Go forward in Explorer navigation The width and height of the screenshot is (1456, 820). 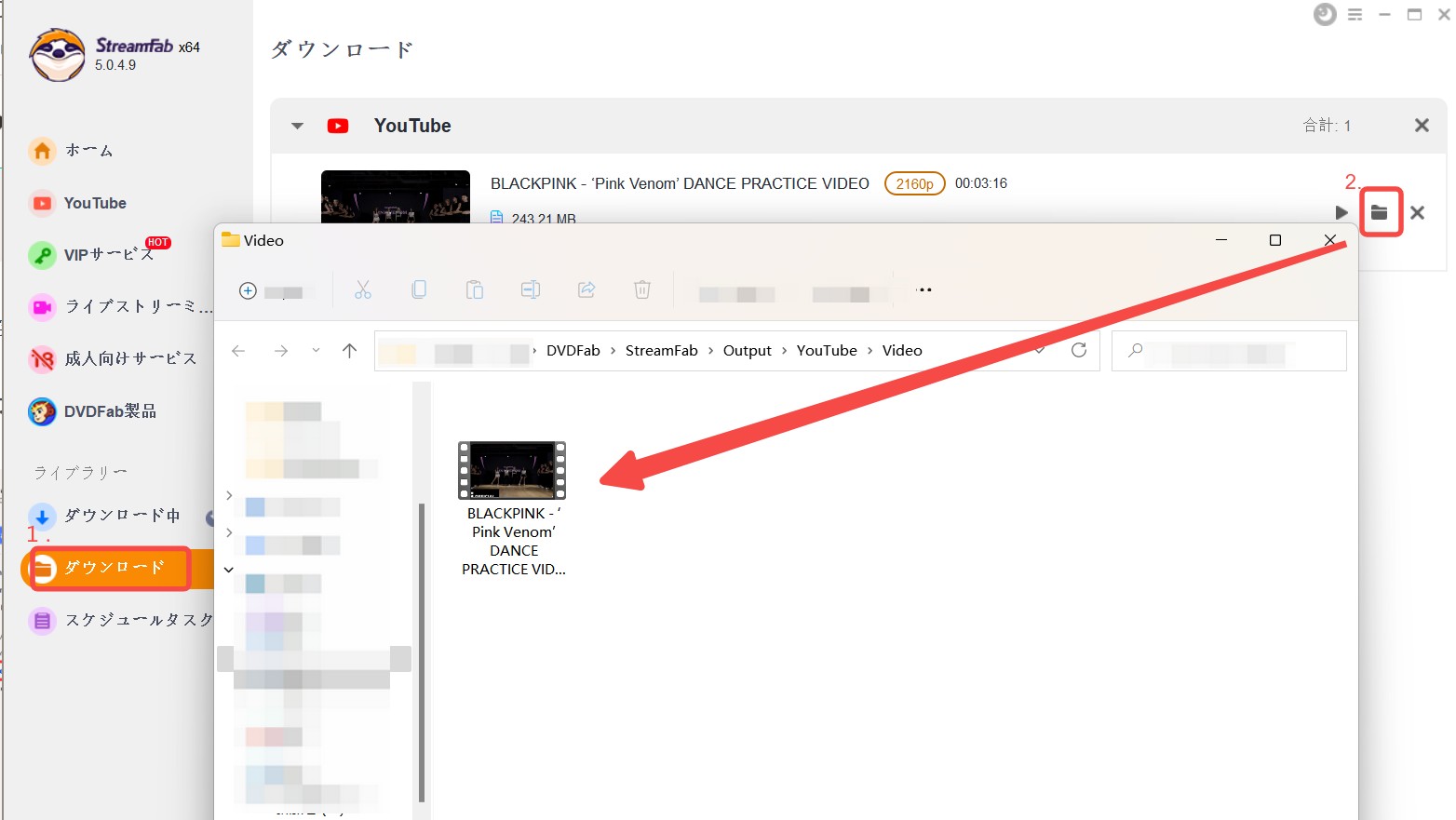point(281,350)
